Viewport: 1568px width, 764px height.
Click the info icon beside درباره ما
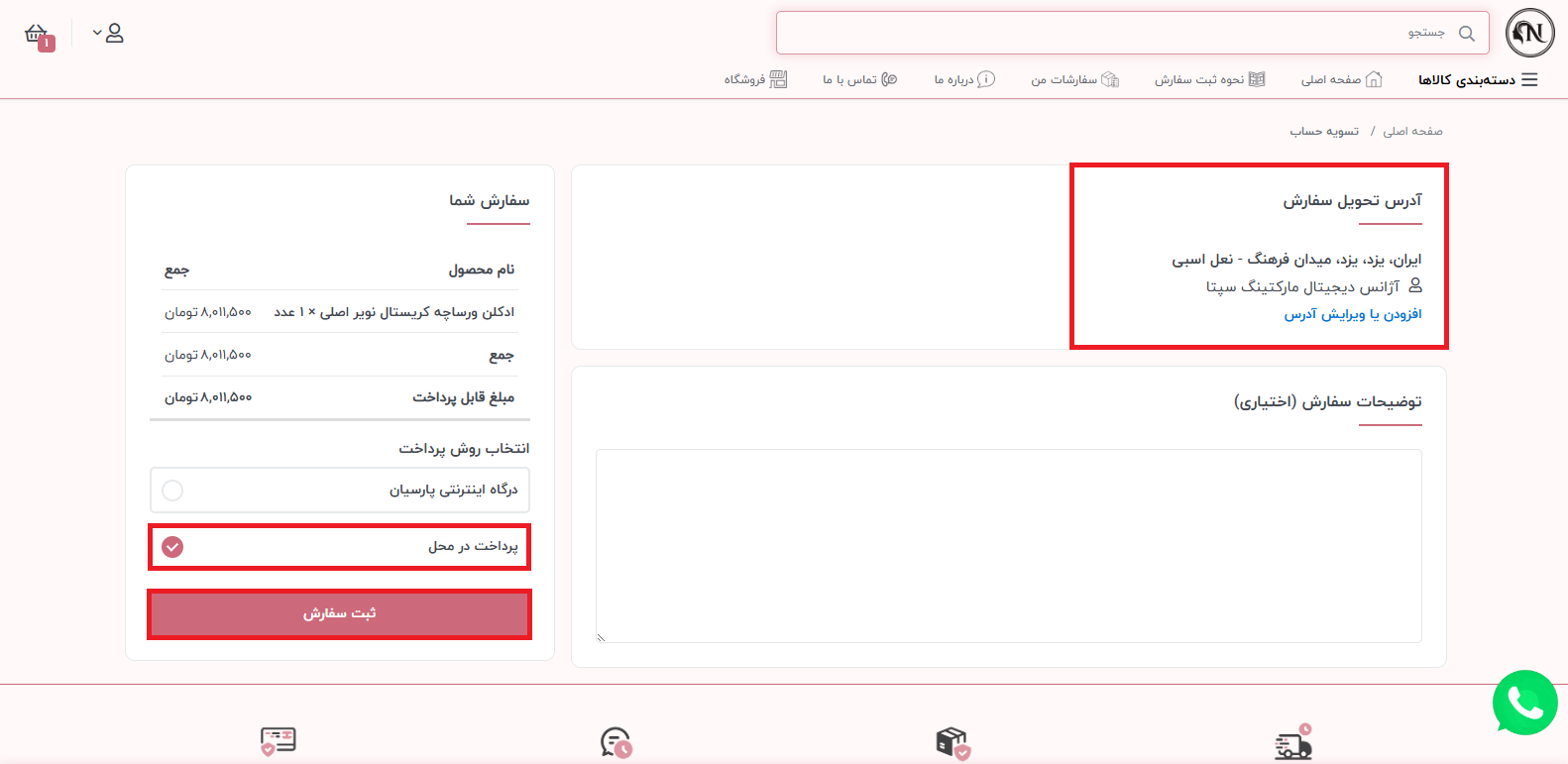coord(986,79)
